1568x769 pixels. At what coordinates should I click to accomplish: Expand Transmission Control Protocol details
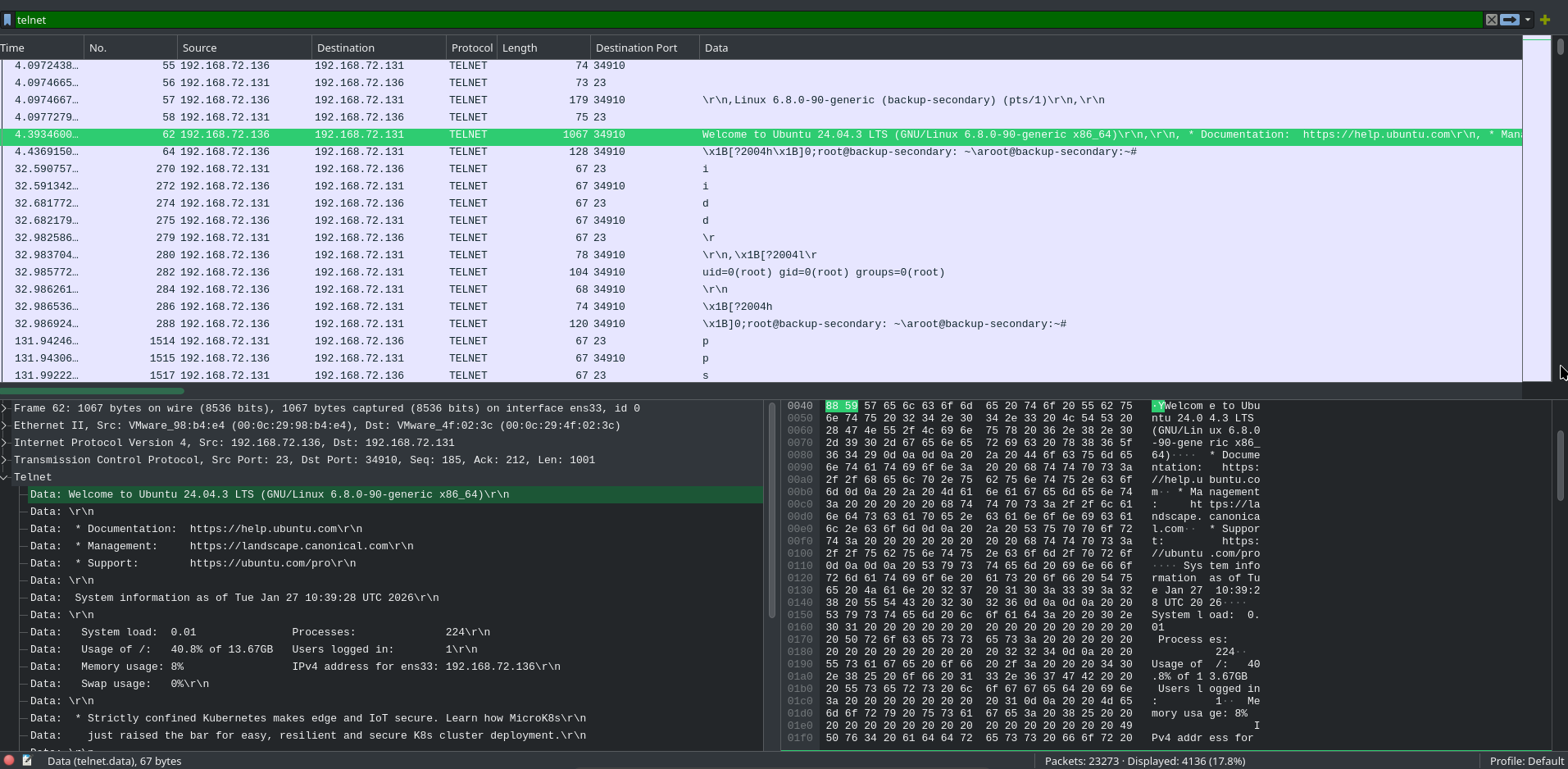pyautogui.click(x=6, y=459)
